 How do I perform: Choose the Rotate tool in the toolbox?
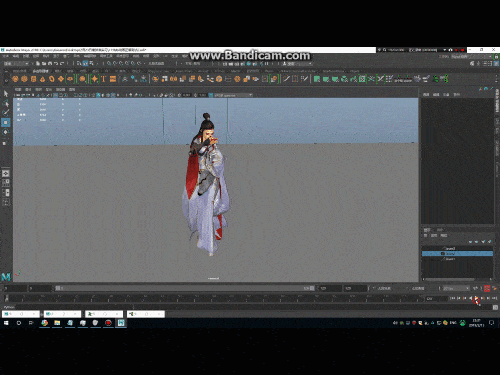point(6,132)
